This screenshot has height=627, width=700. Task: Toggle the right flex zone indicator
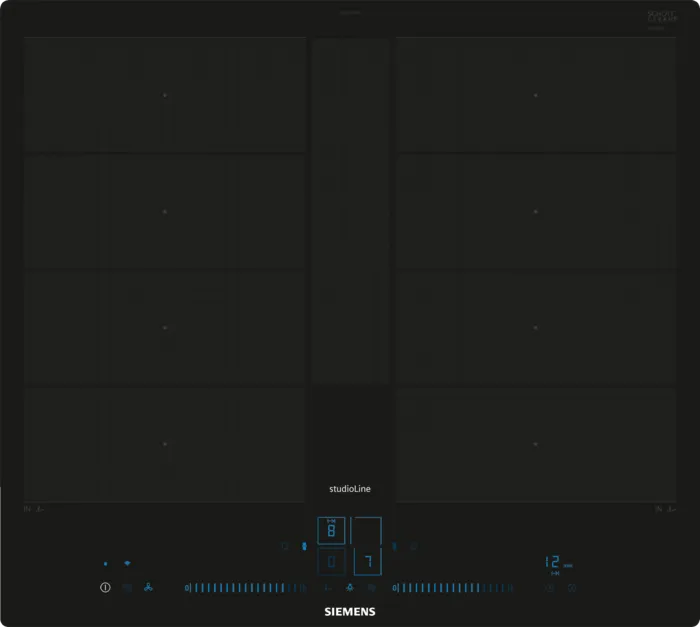[x=395, y=547]
